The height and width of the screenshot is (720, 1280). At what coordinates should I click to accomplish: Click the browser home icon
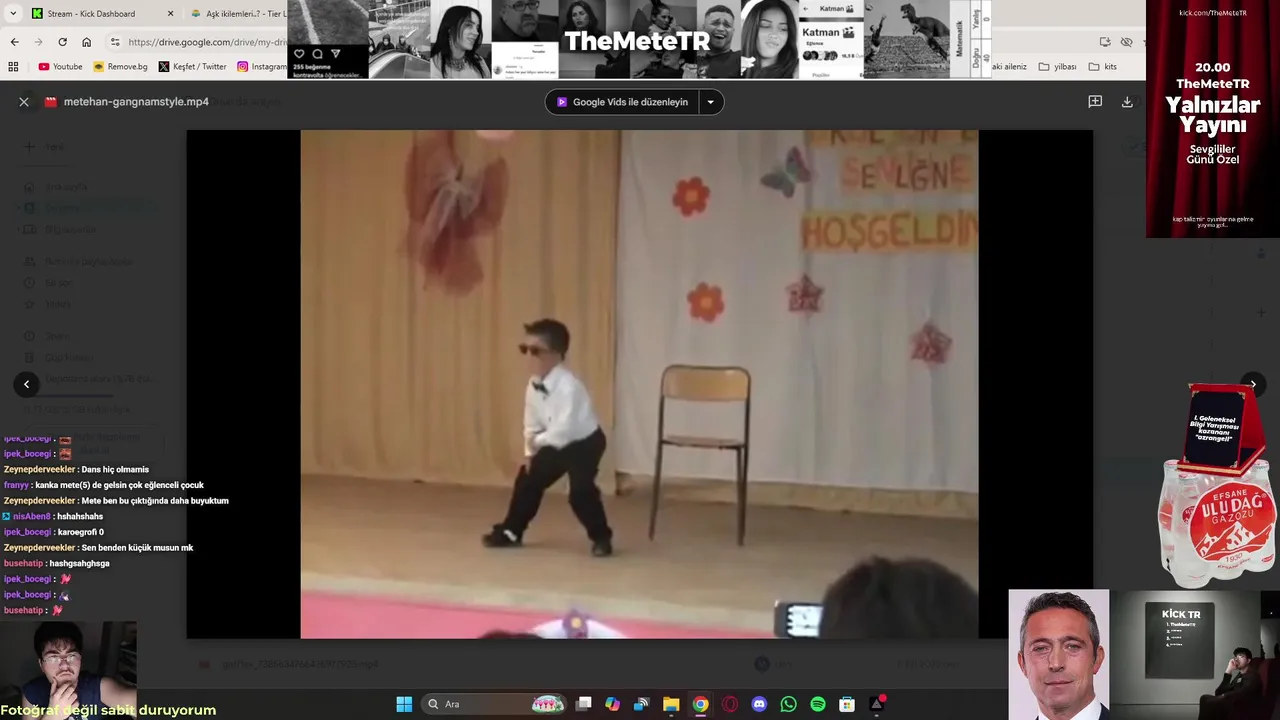pyautogui.click(x=86, y=42)
